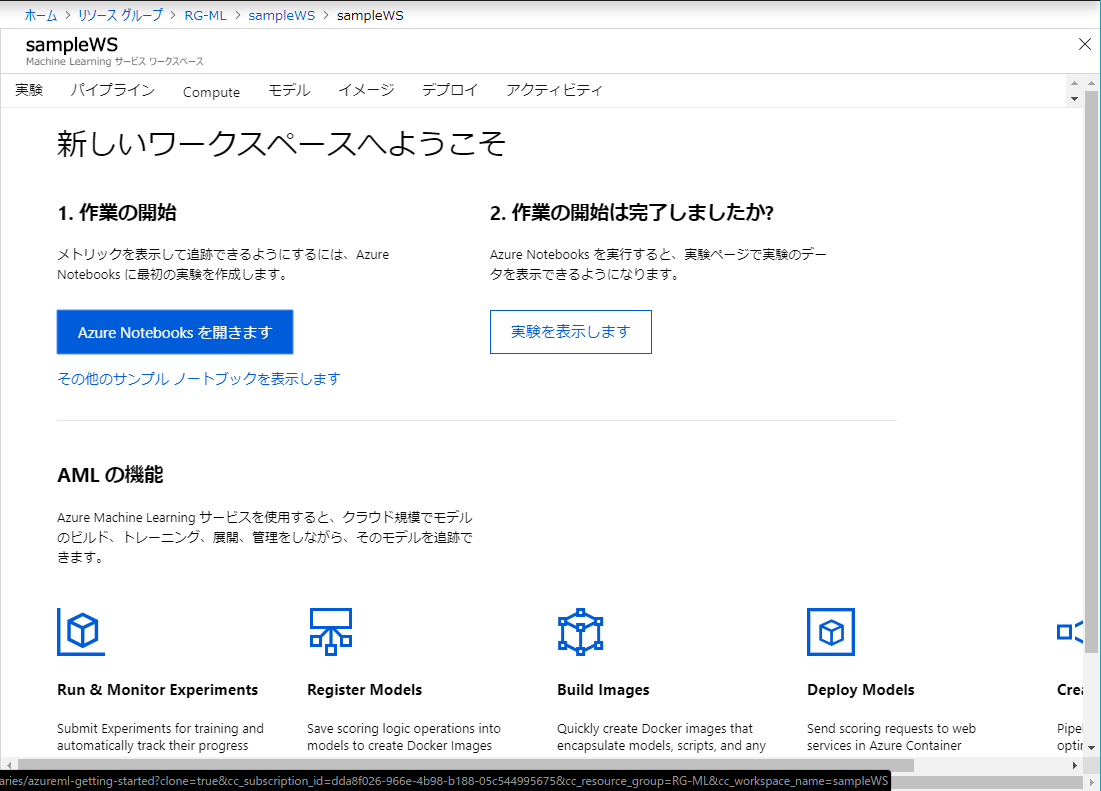The height and width of the screenshot is (791, 1101).
Task: Click the Build Images heading
Action: [x=603, y=690]
